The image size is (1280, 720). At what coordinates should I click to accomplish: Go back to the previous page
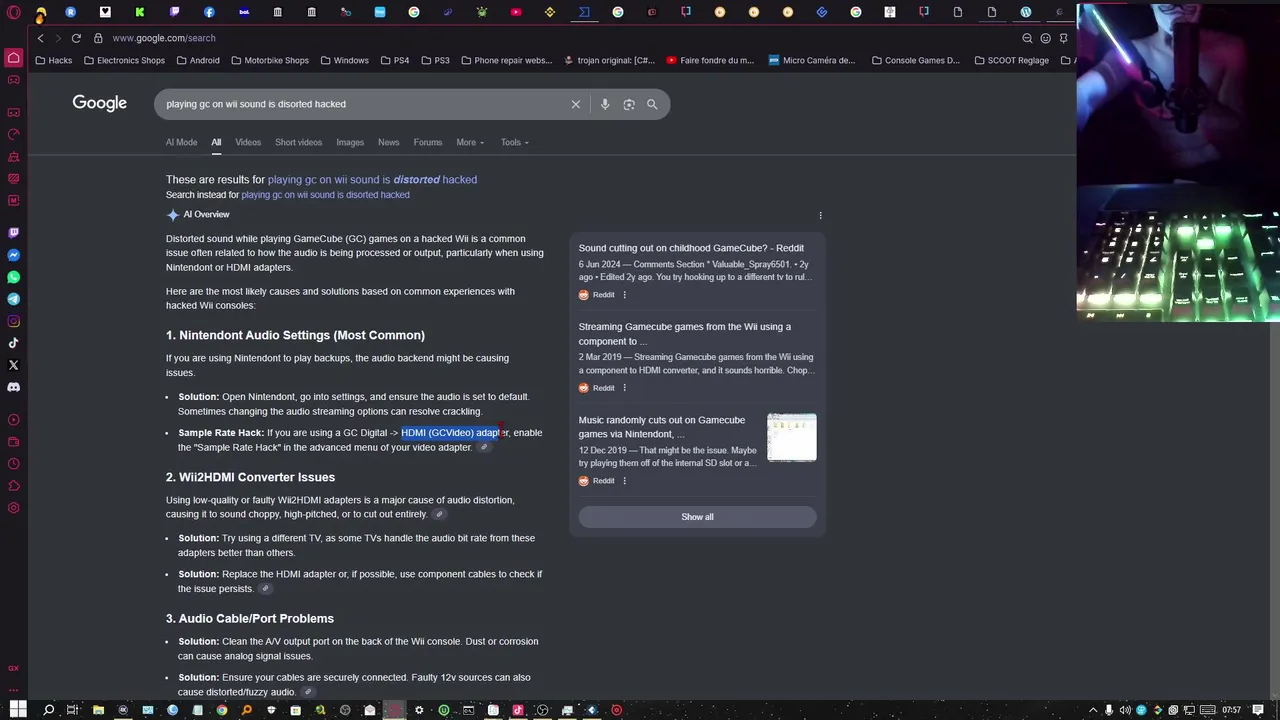(40, 38)
